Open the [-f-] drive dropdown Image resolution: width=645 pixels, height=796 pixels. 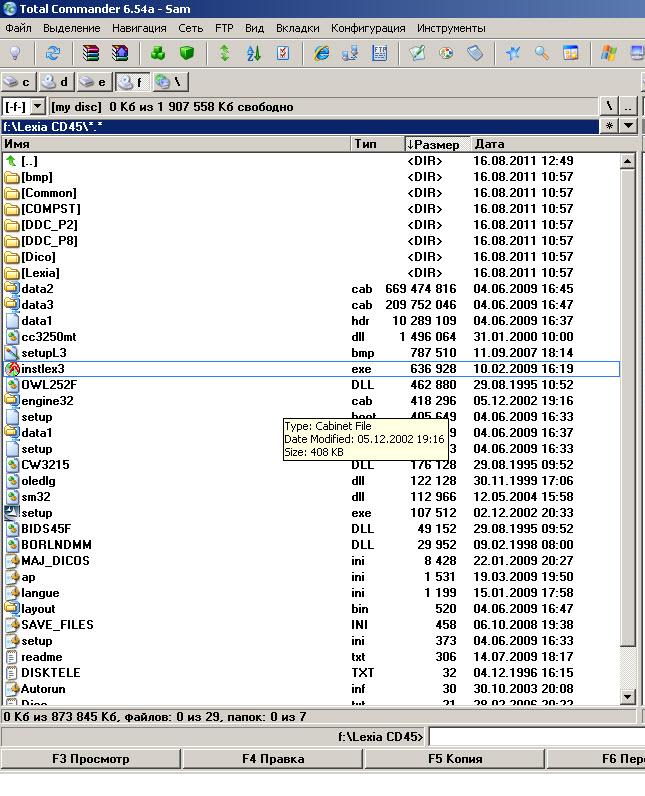tap(38, 107)
